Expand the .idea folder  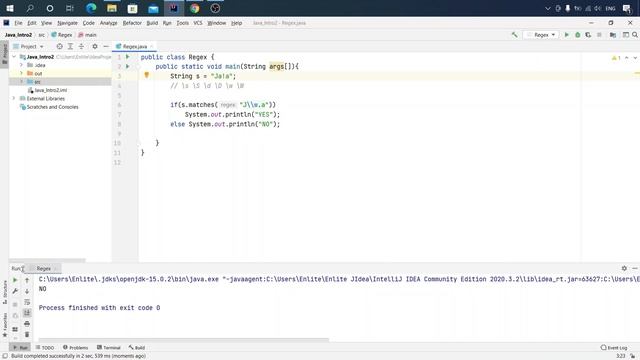[x=21, y=65]
